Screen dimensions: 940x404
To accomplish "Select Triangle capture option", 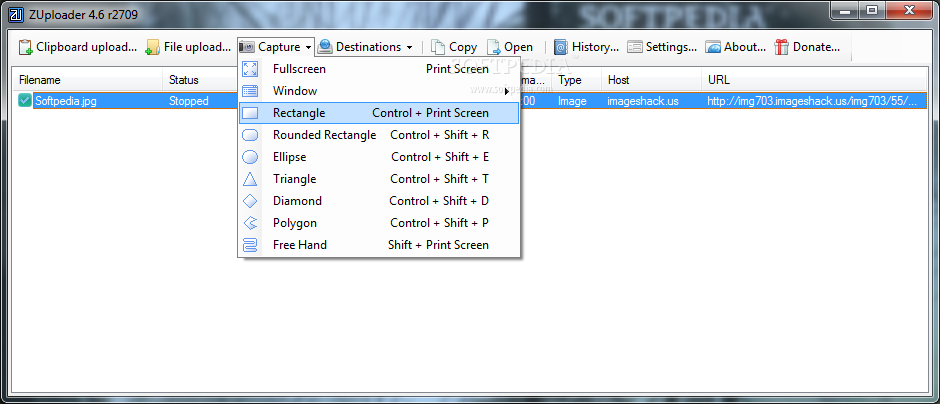I will click(x=379, y=179).
